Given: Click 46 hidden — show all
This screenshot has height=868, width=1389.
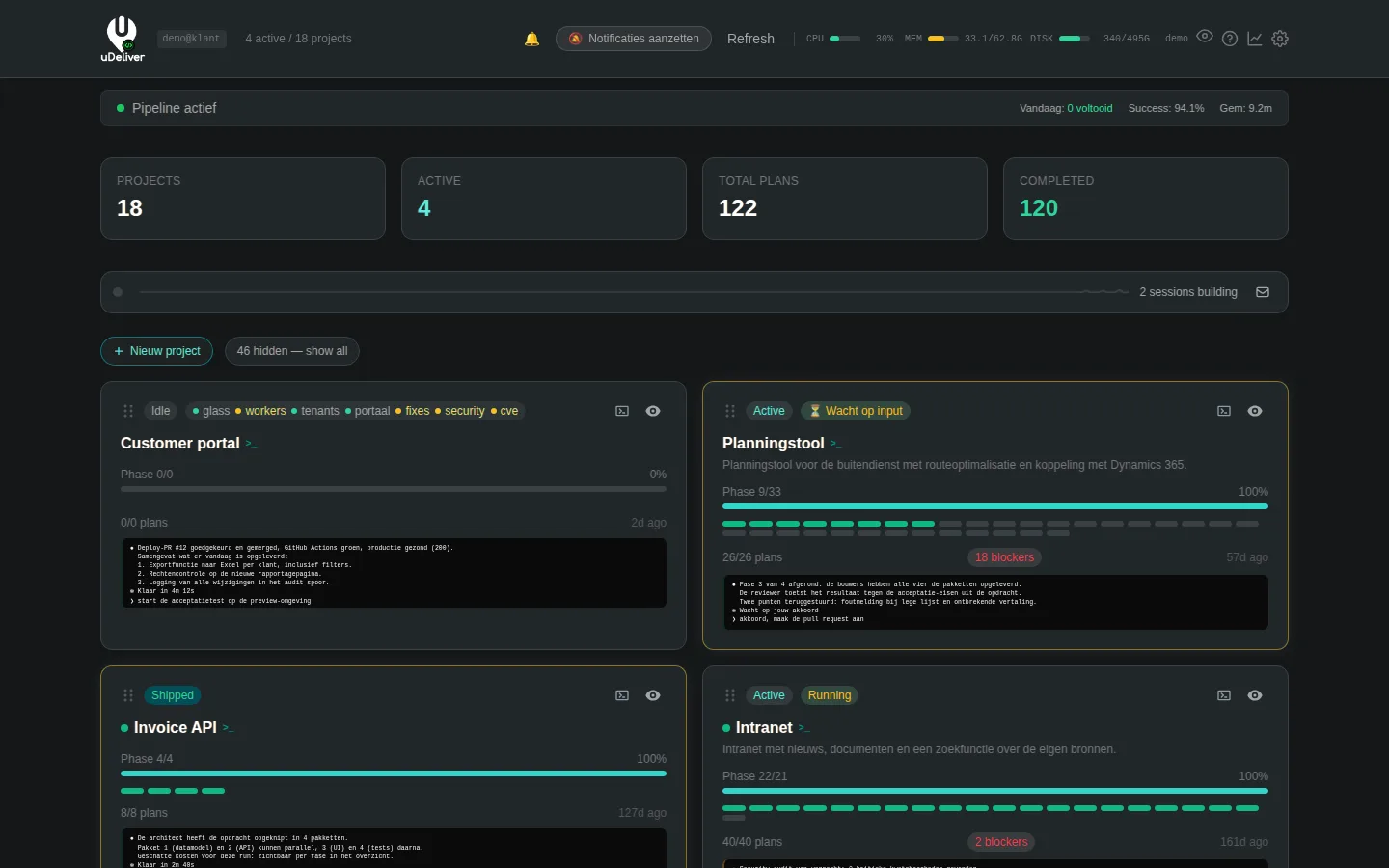Looking at the screenshot, I should tap(292, 351).
